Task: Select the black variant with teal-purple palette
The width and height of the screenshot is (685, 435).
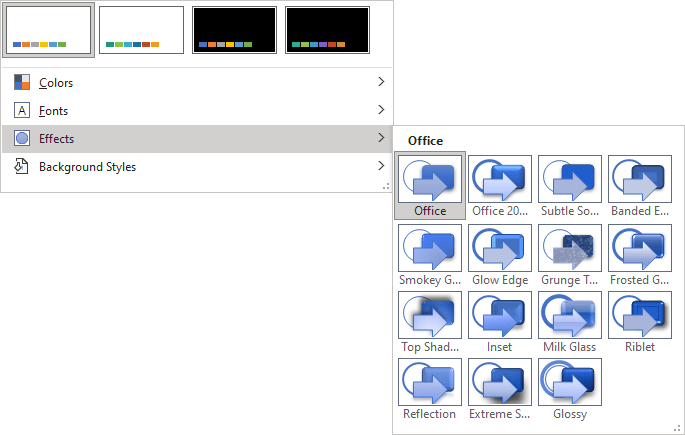Action: (327, 30)
